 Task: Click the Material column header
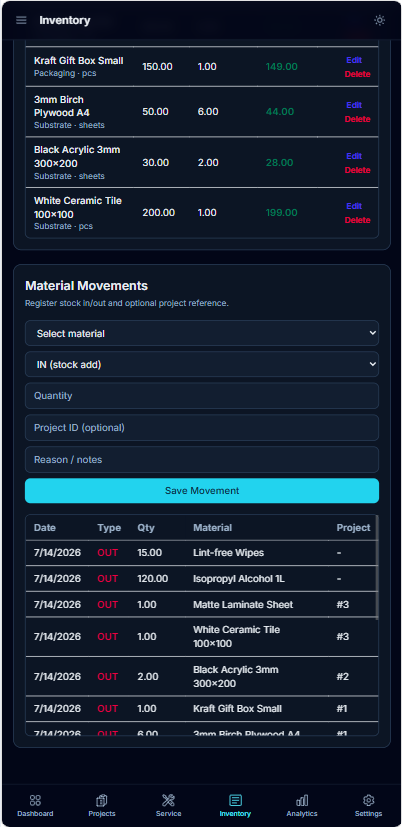(213, 527)
